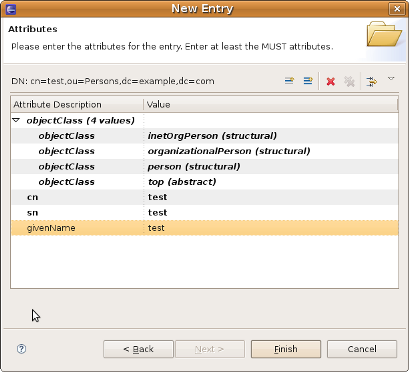
Task: Click the Value column header
Action: click(x=270, y=105)
